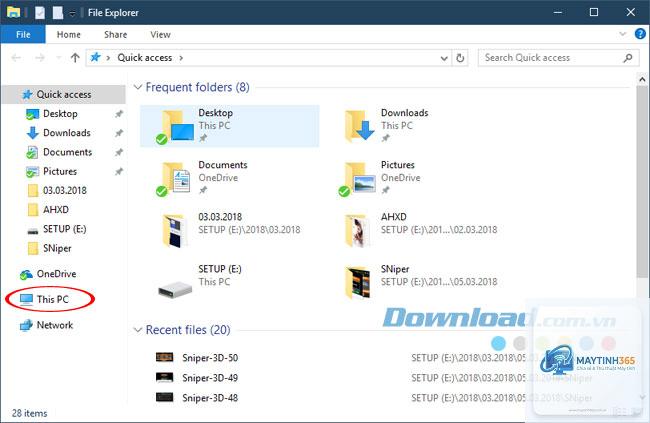This screenshot has width=650, height=423.
Task: Expand the ribbon with the chevron
Action: pos(622,34)
